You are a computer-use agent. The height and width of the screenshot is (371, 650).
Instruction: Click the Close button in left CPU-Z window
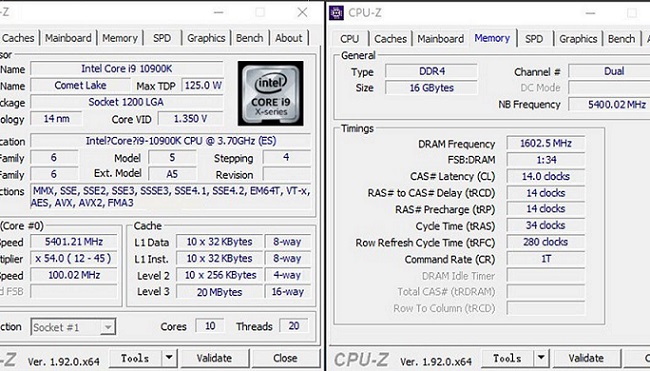coord(285,358)
